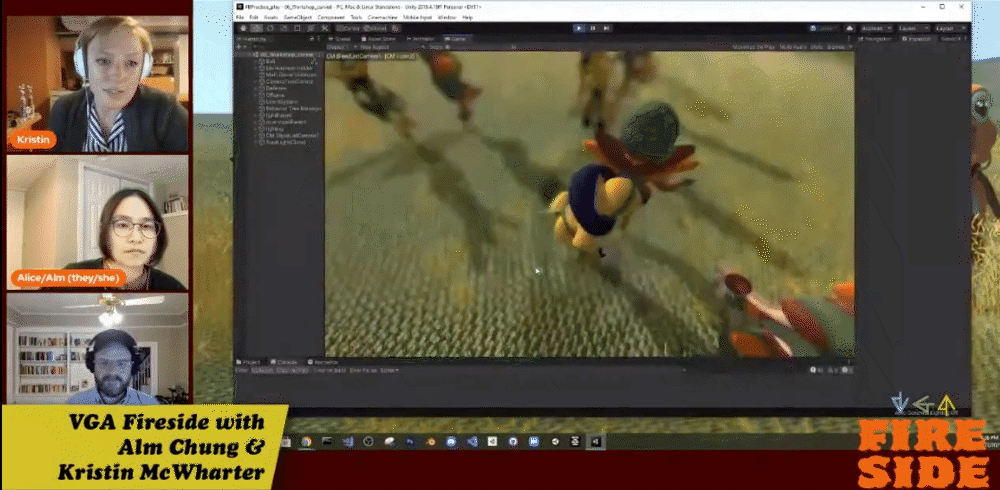Screen dimensions: 1000x490
Task: Click the Unity Step frame button
Action: click(607, 28)
